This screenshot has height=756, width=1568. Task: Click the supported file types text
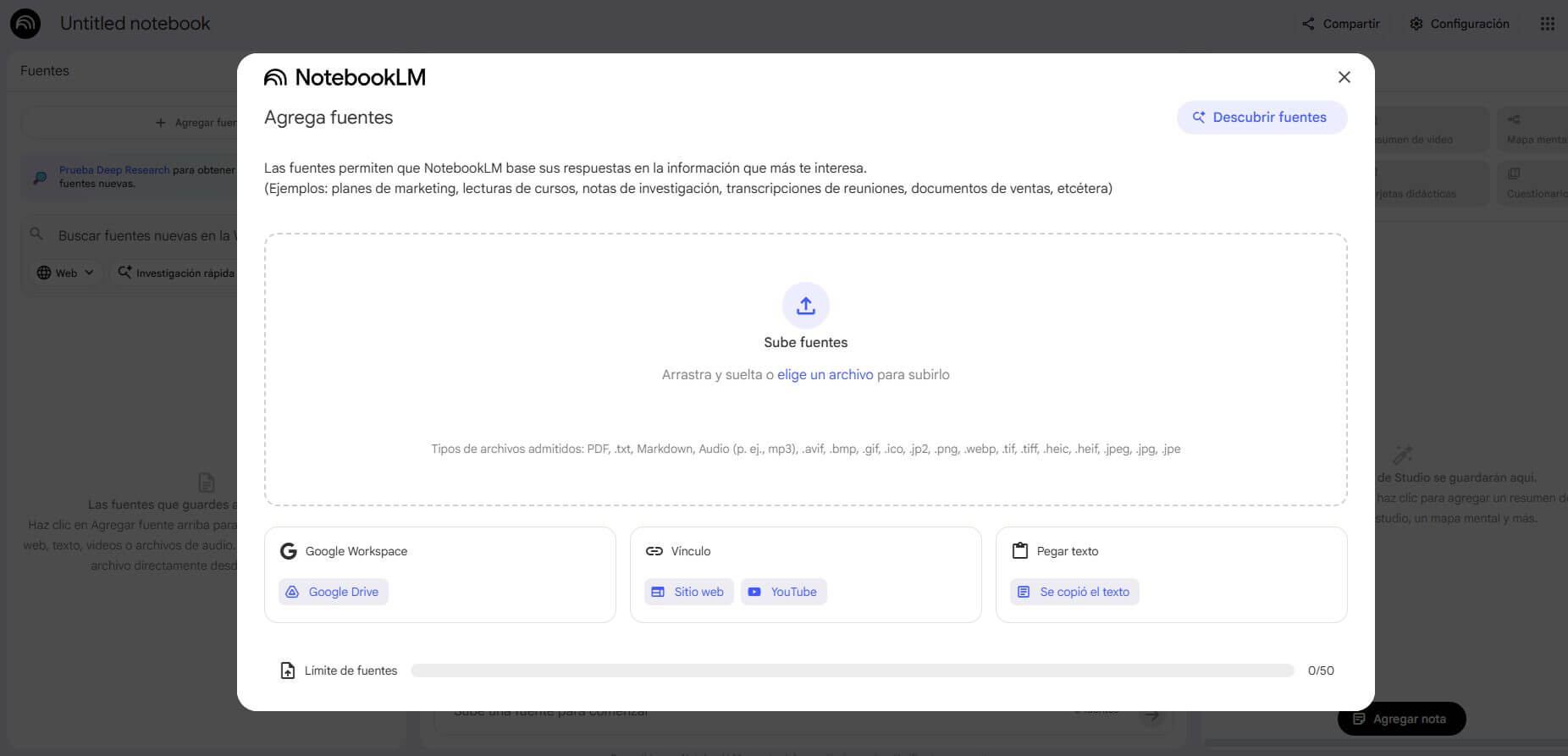[806, 449]
